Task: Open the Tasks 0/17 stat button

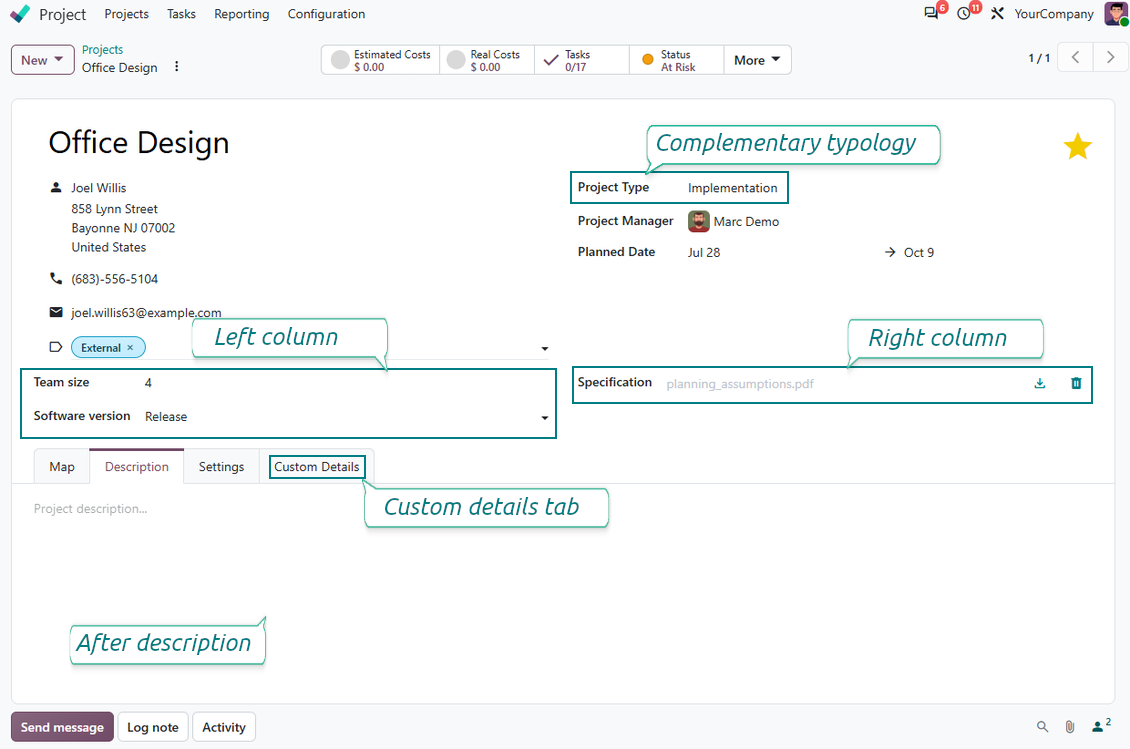Action: click(x=582, y=60)
